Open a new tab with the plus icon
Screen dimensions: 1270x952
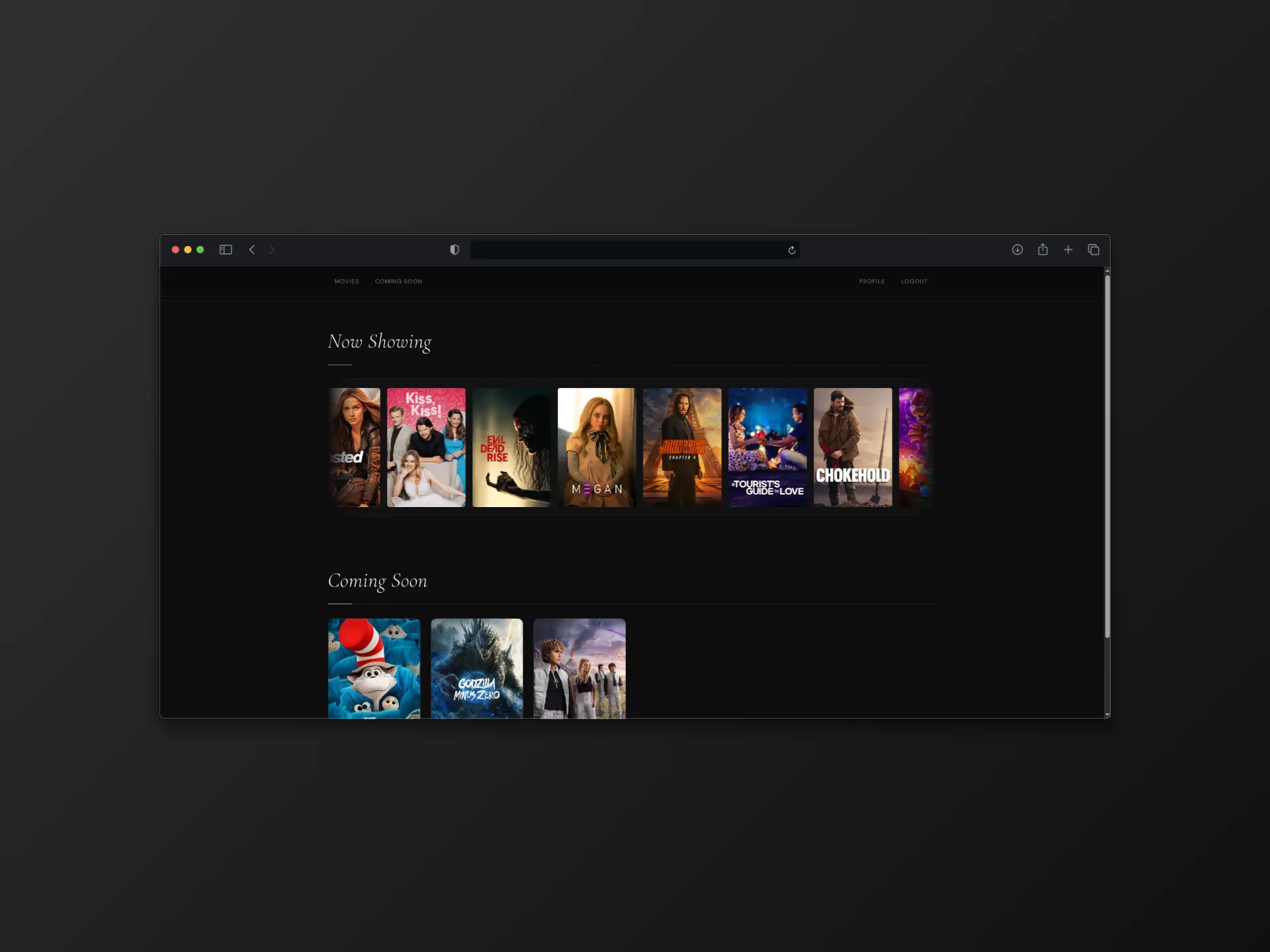1068,250
